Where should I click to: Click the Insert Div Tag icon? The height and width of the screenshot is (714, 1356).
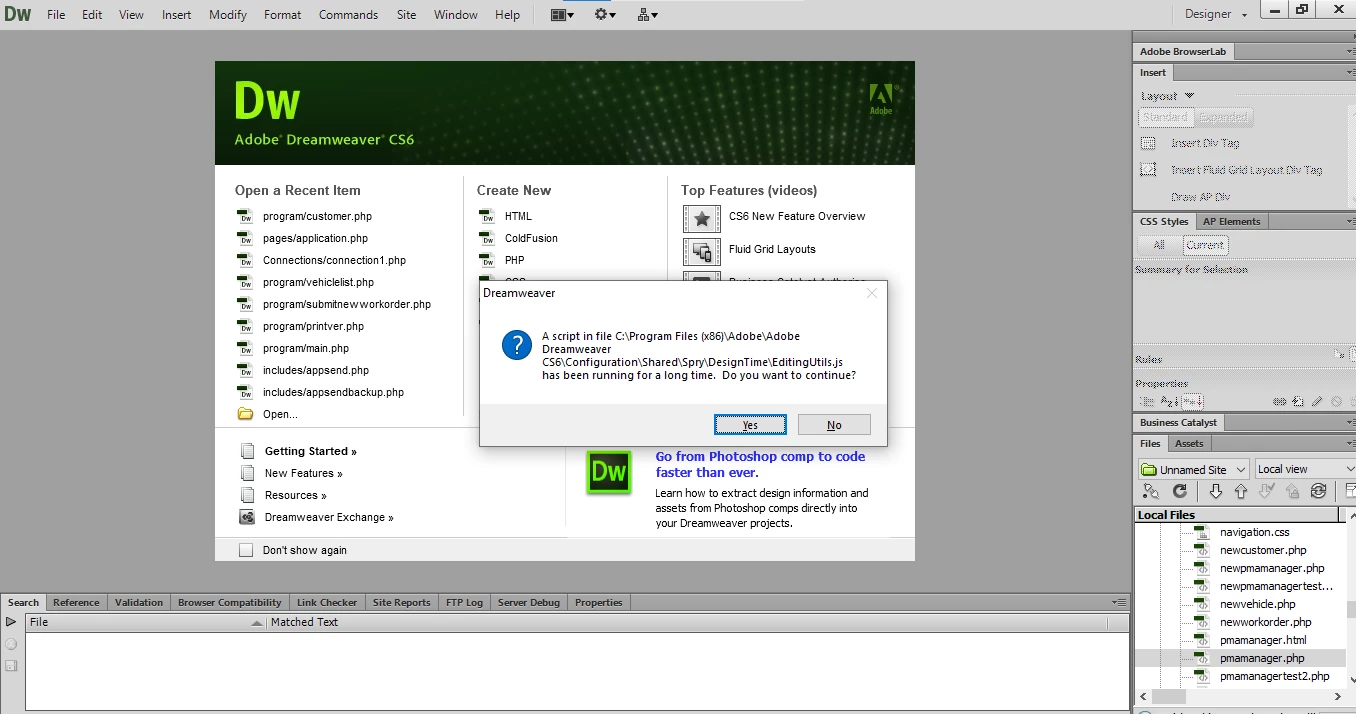coord(1149,143)
